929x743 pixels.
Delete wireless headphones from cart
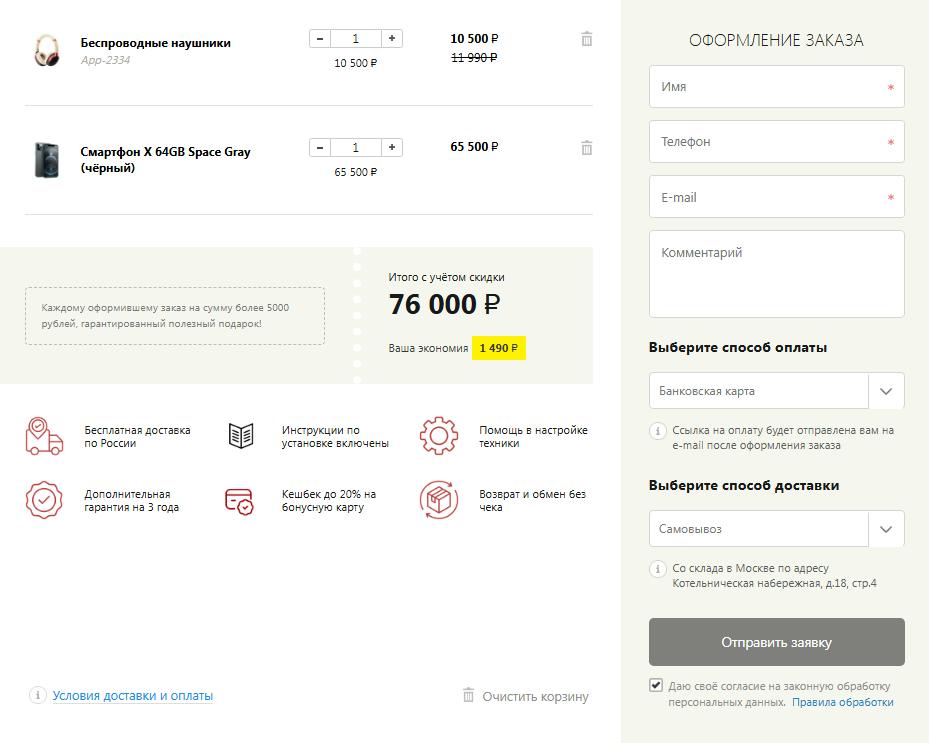click(x=587, y=39)
